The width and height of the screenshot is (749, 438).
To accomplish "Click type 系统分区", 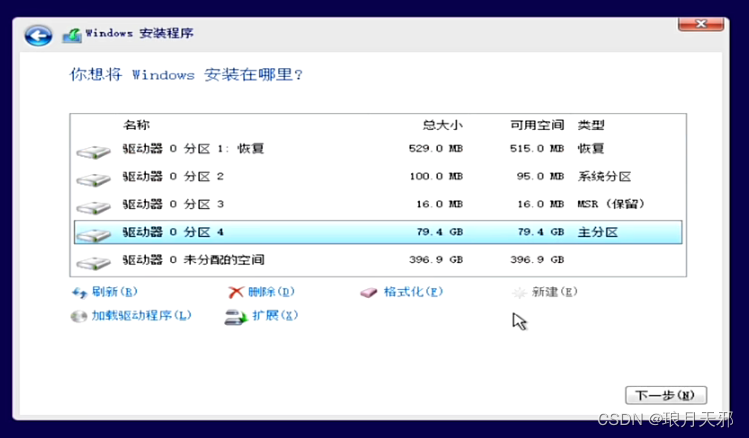I will [x=604, y=176].
